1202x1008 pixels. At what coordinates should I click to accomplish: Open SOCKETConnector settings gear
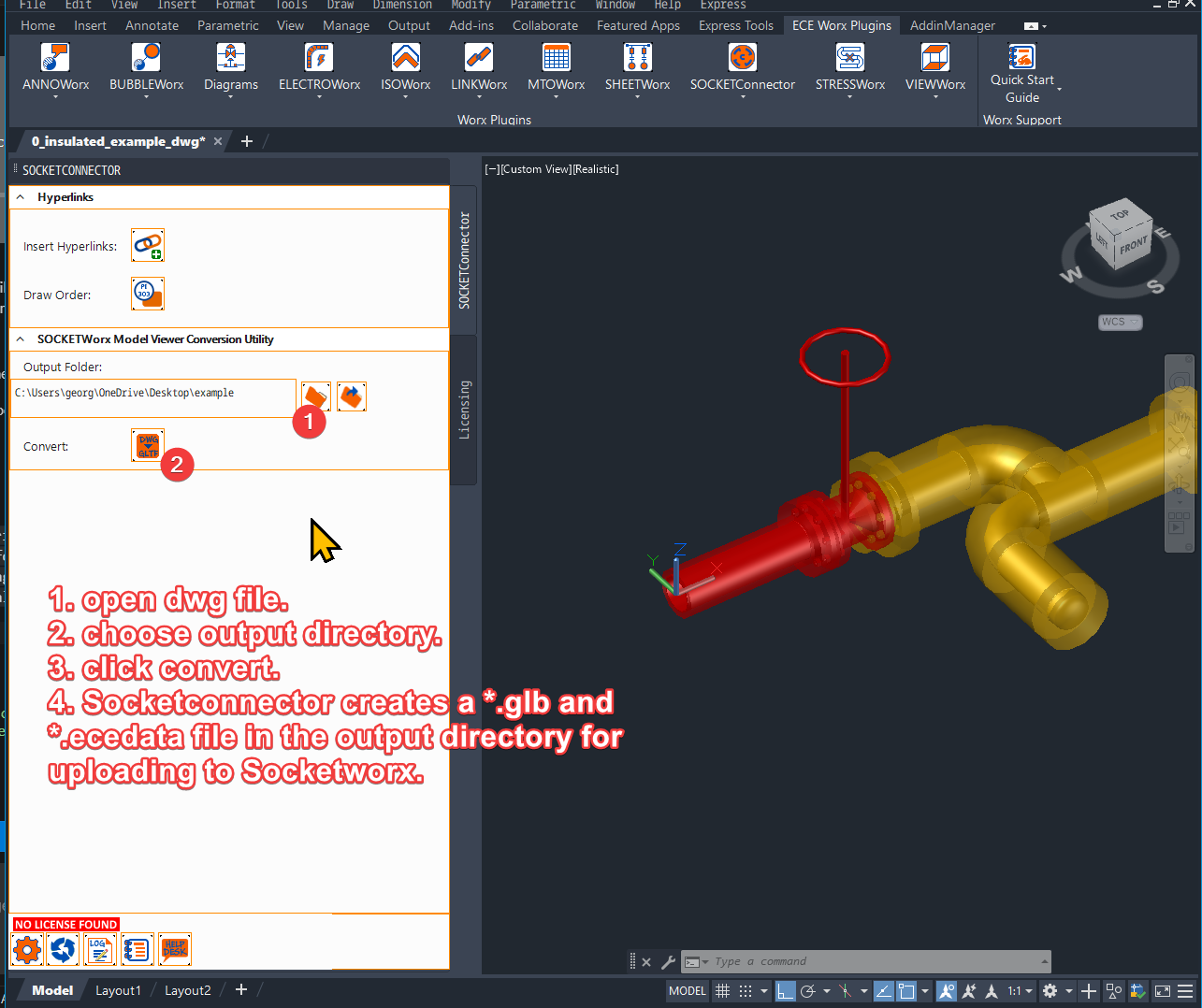(x=27, y=950)
